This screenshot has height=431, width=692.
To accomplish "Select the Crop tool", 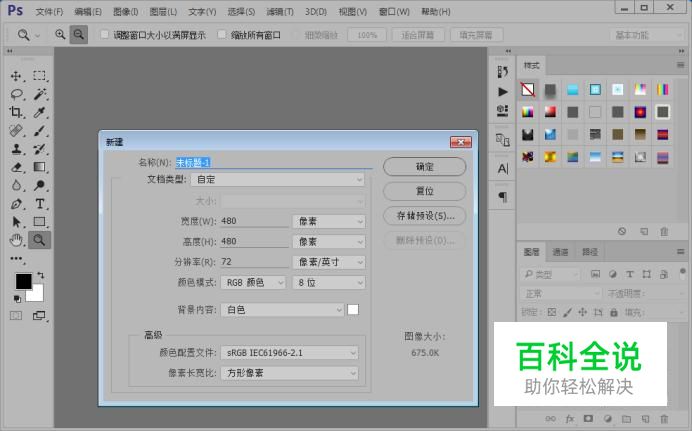I will coord(16,112).
